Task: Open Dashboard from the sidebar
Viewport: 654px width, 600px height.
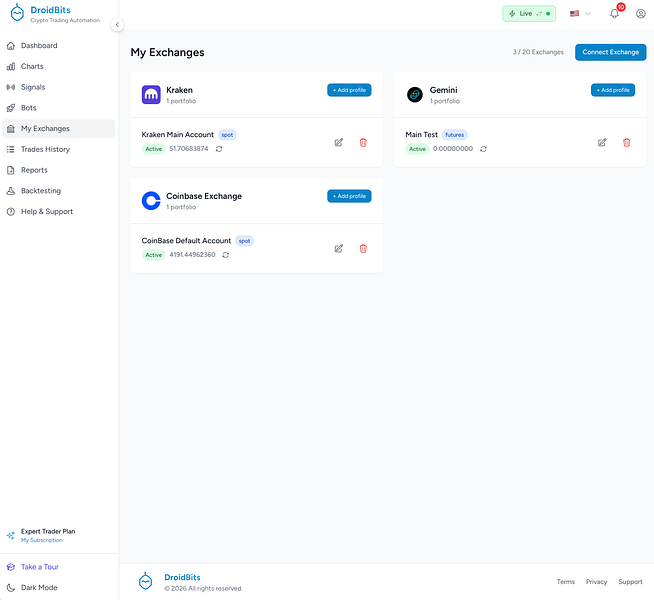Action: tap(58, 45)
